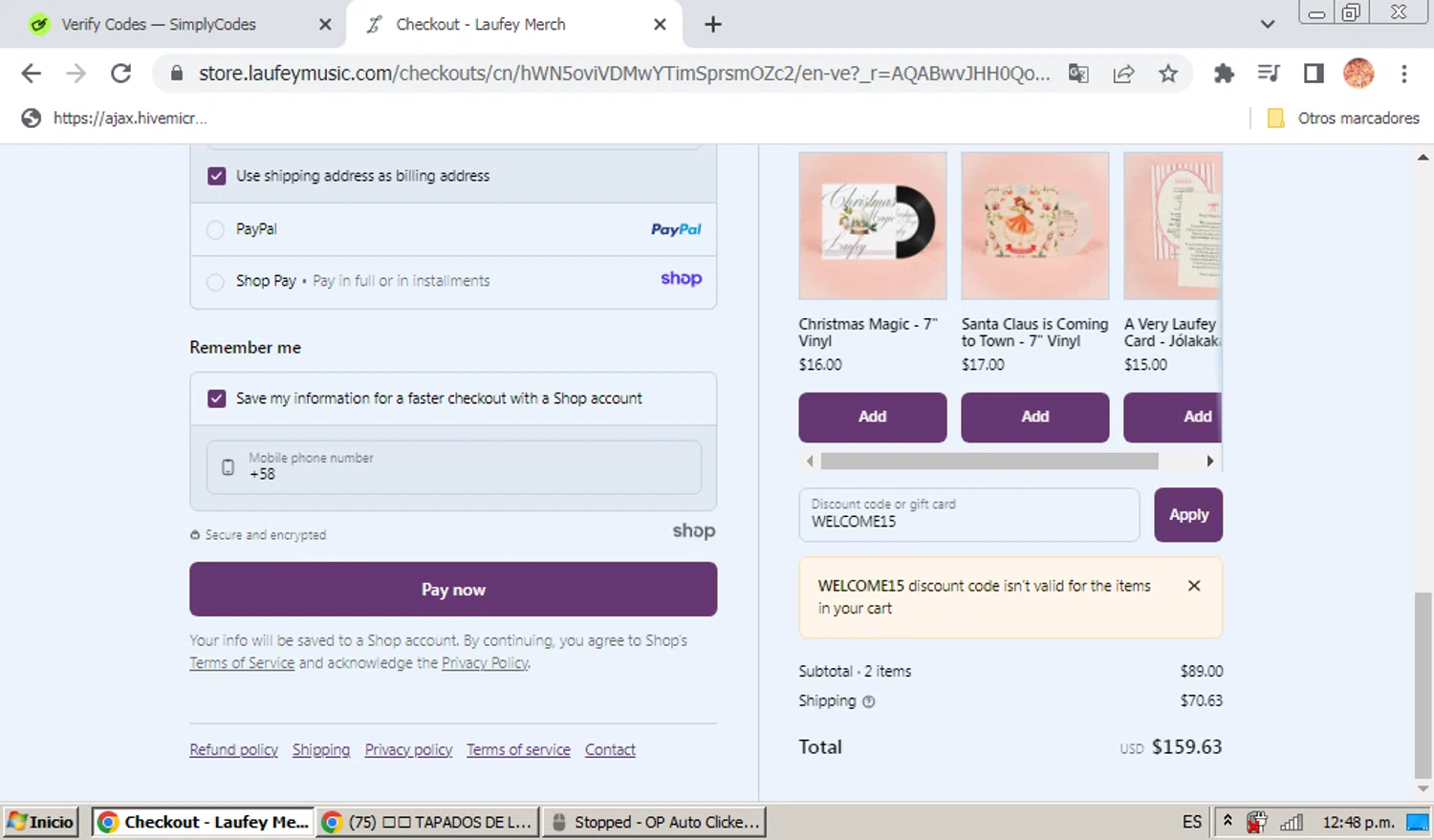Screen dimensions: 1434x840
Task: Switch to TAPADOS DE L taskbar window
Action: coord(427,822)
